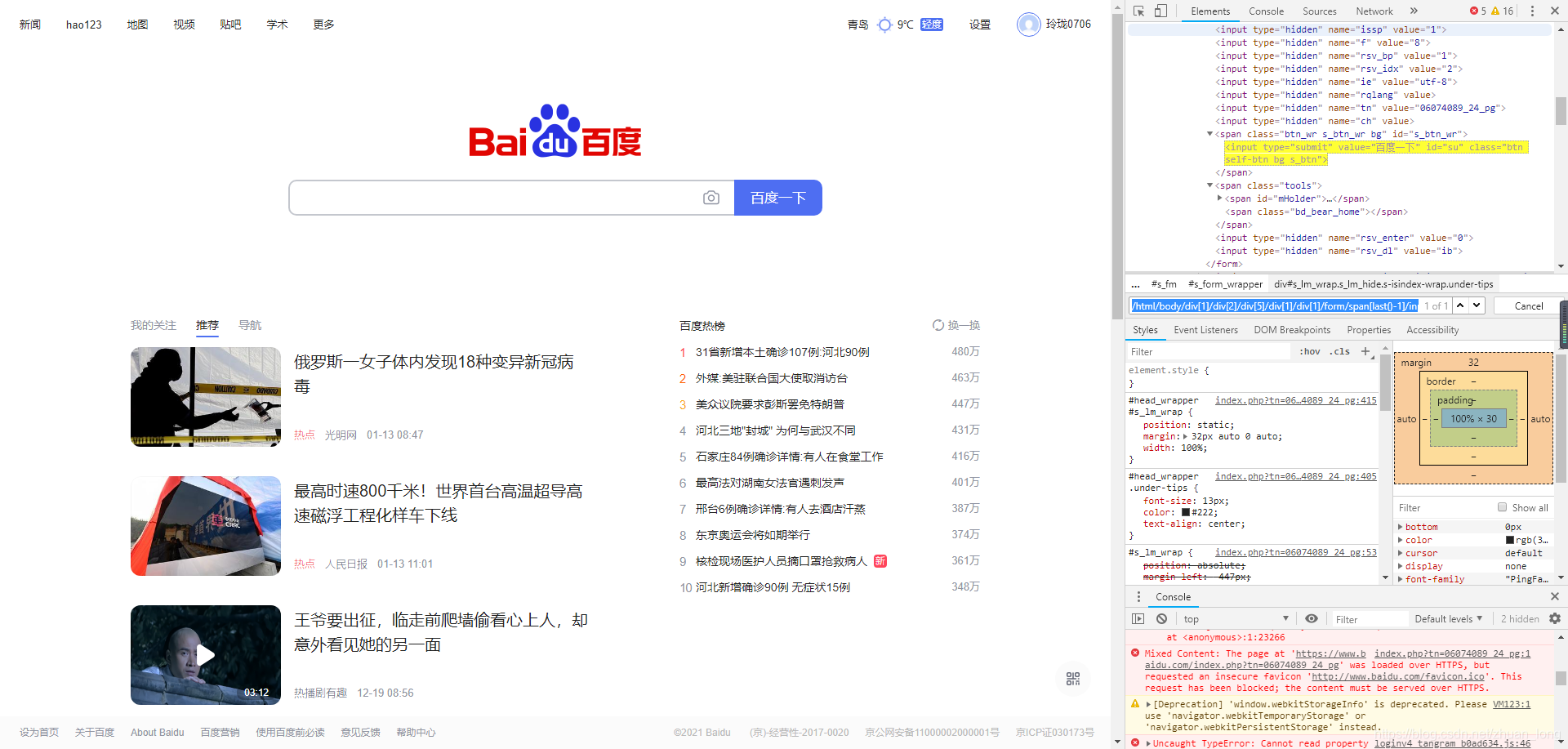Click the 百度一下 search button

(777, 197)
